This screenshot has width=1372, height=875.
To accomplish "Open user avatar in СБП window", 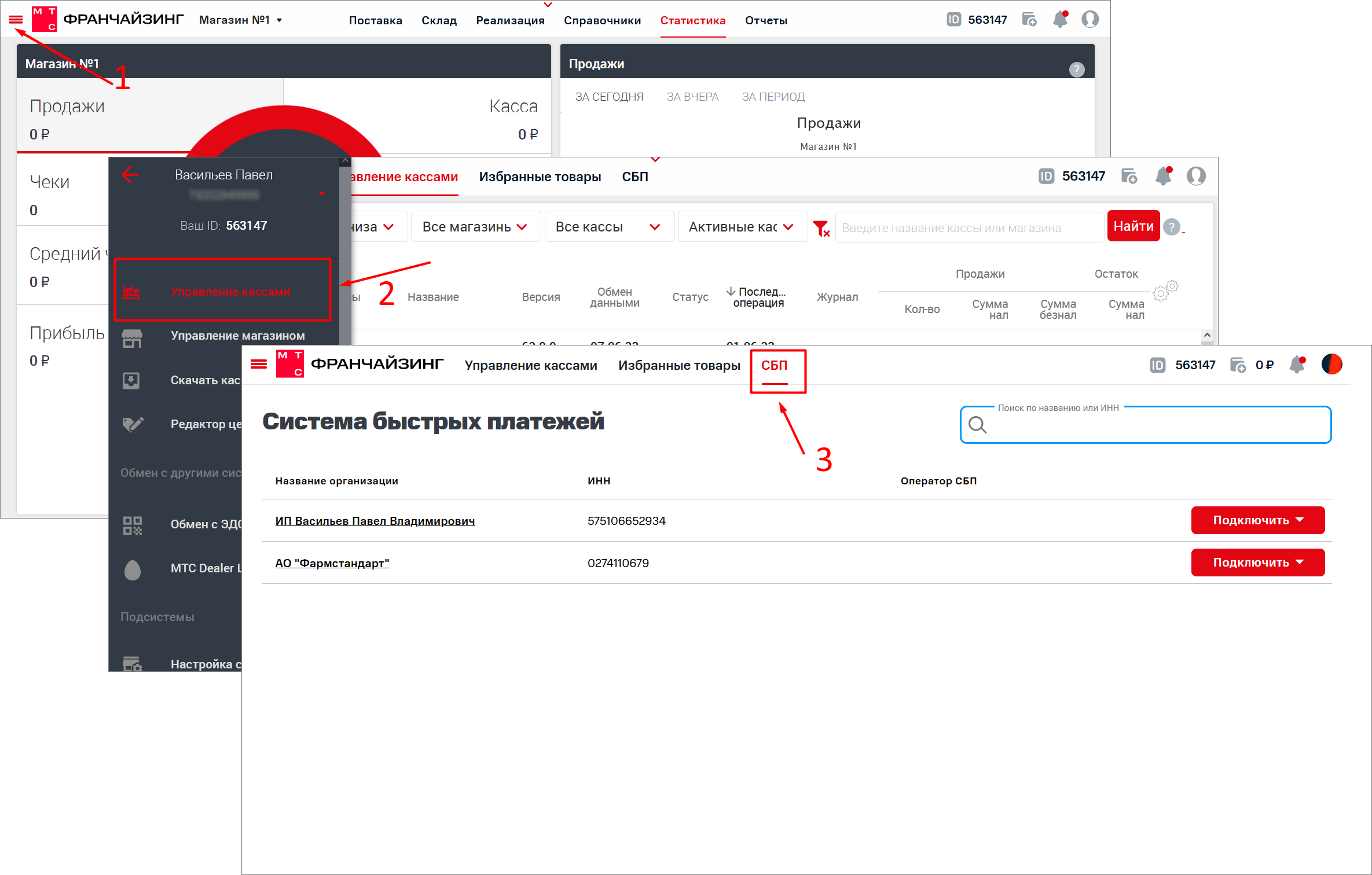I will pos(1332,364).
